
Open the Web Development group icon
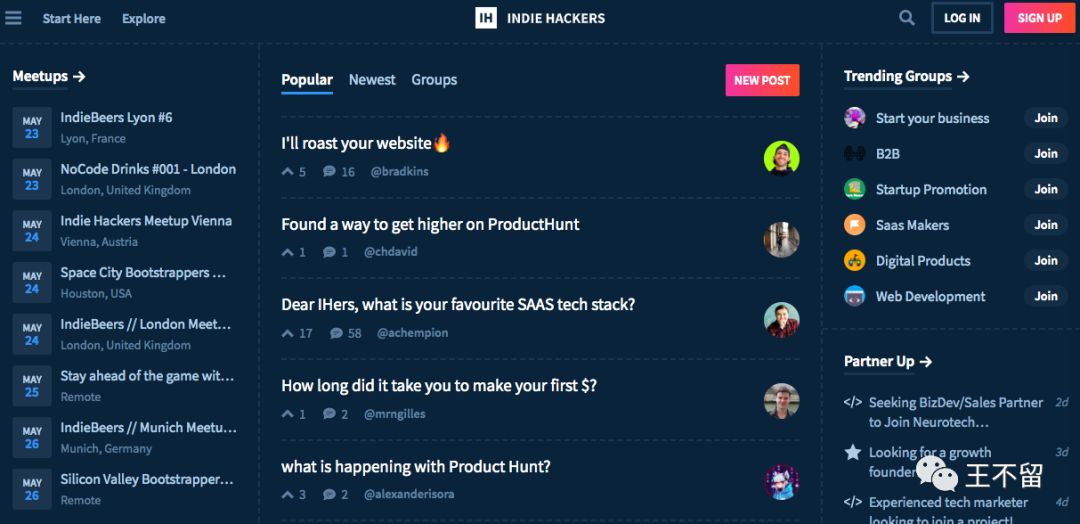pos(855,297)
